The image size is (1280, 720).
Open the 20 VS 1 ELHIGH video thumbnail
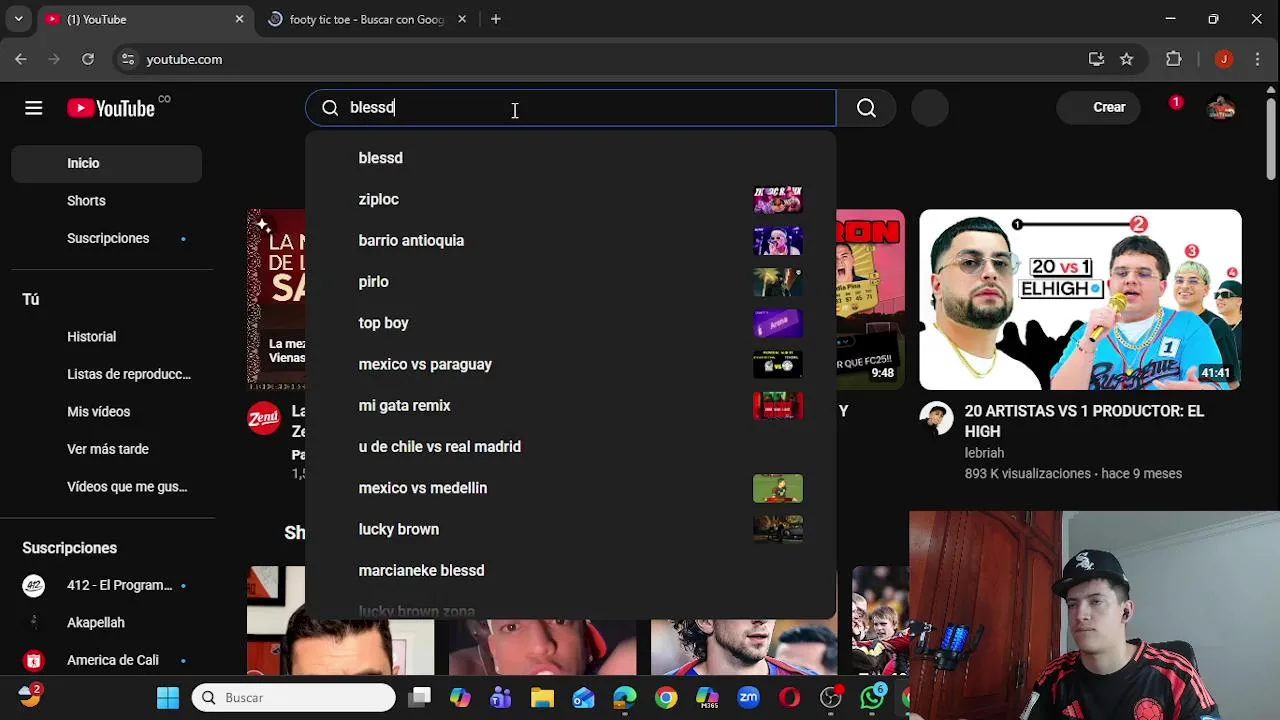pyautogui.click(x=1080, y=299)
